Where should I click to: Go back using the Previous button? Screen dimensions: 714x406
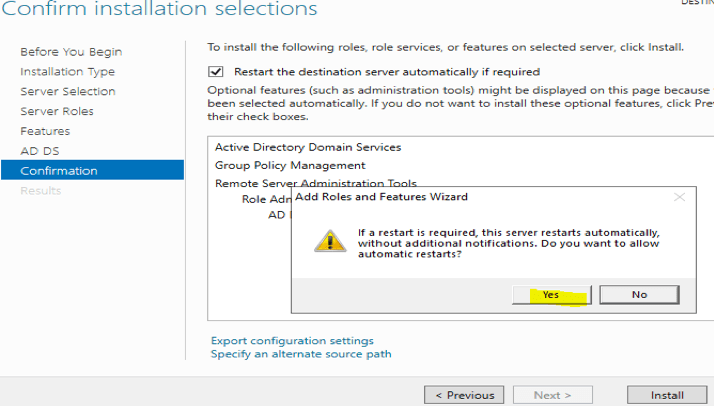pos(463,395)
